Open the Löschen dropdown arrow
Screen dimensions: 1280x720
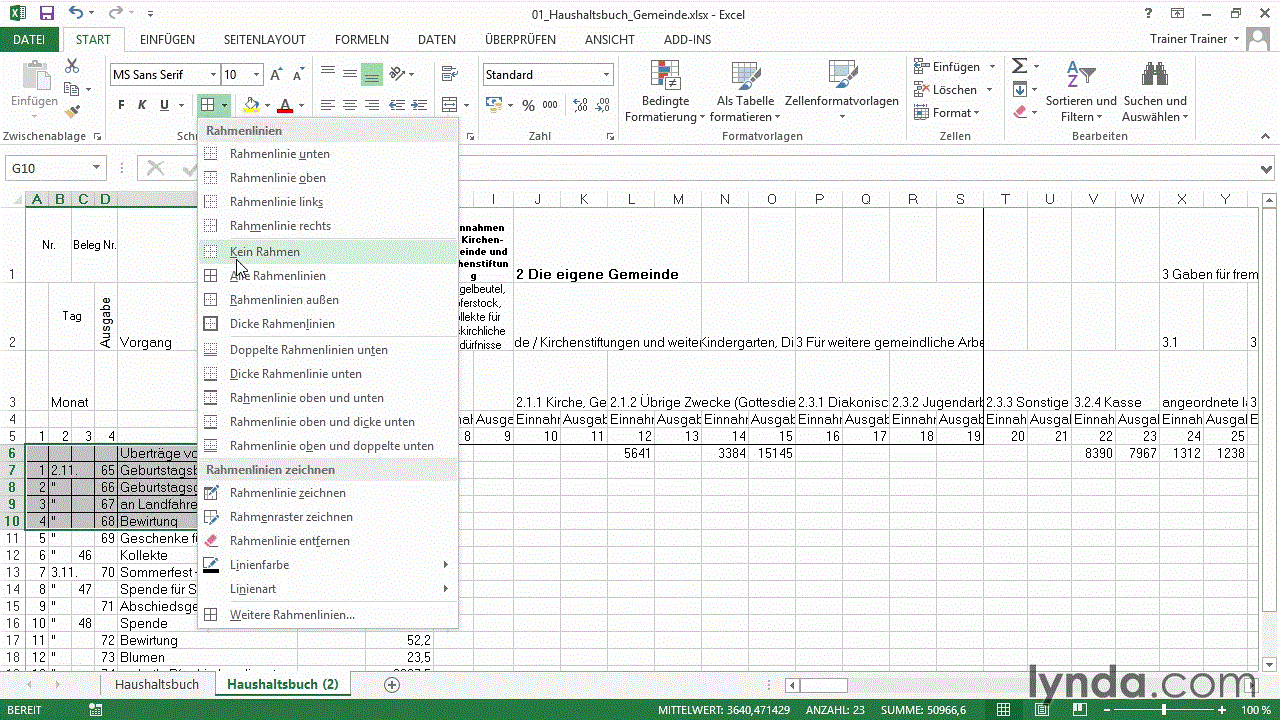click(991, 90)
